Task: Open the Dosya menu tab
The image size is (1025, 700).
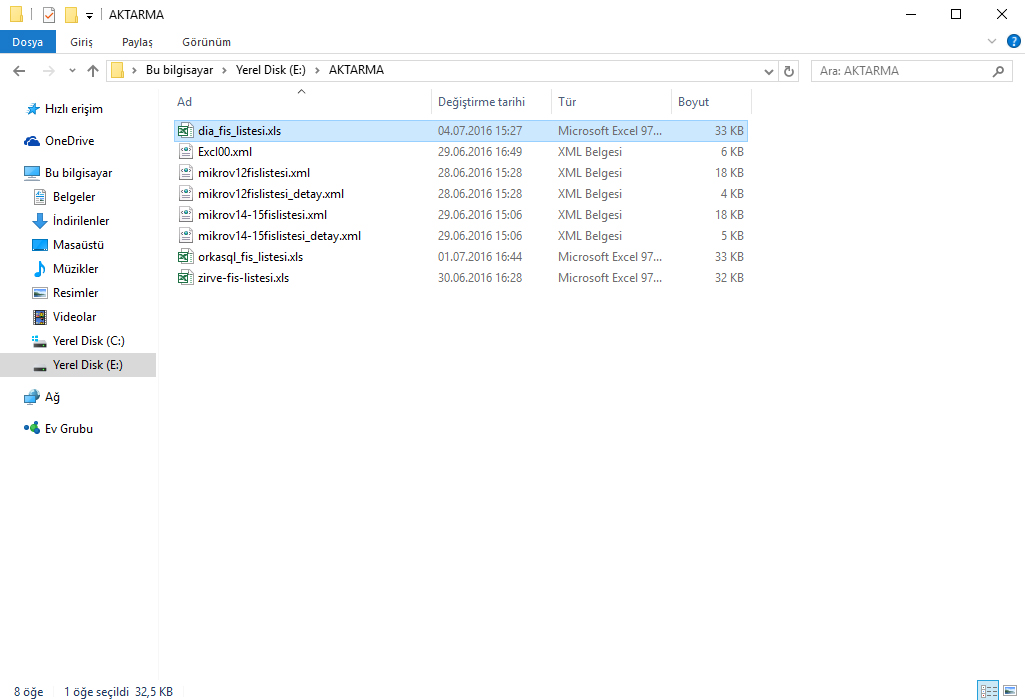Action: [x=28, y=42]
